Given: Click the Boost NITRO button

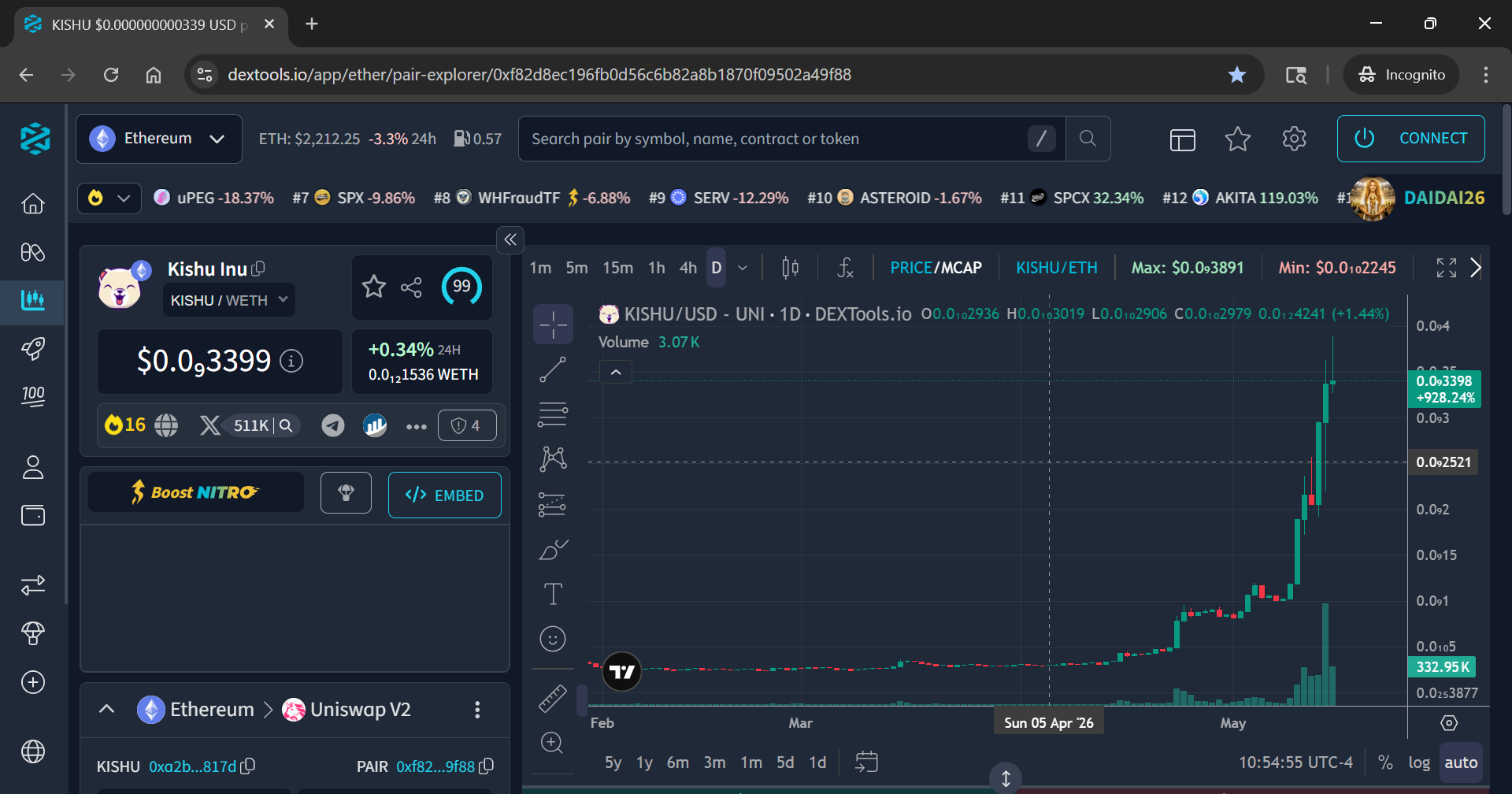Looking at the screenshot, I should click(196, 492).
